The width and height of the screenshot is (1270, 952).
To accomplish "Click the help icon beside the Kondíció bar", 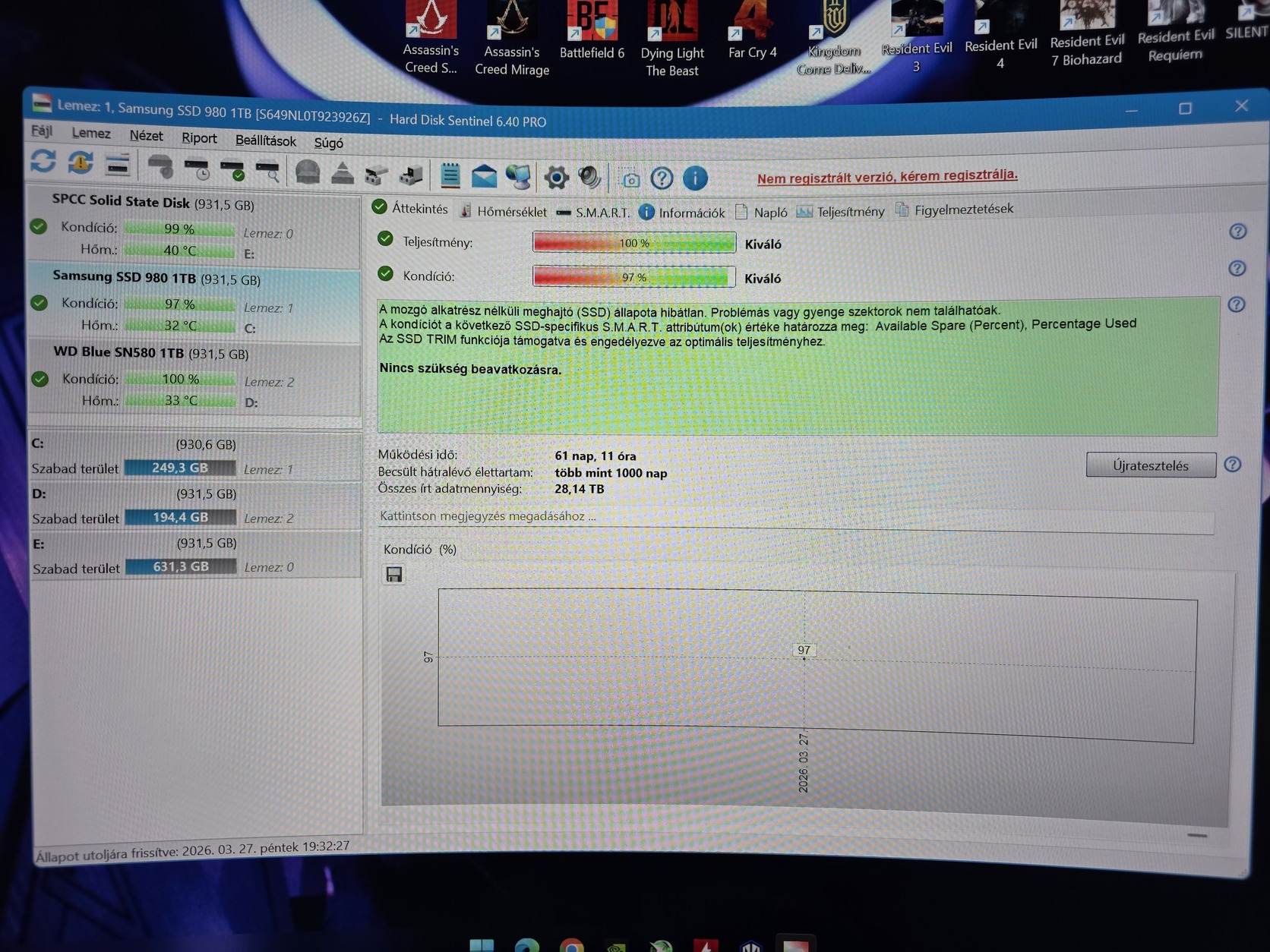I will coord(1237,268).
